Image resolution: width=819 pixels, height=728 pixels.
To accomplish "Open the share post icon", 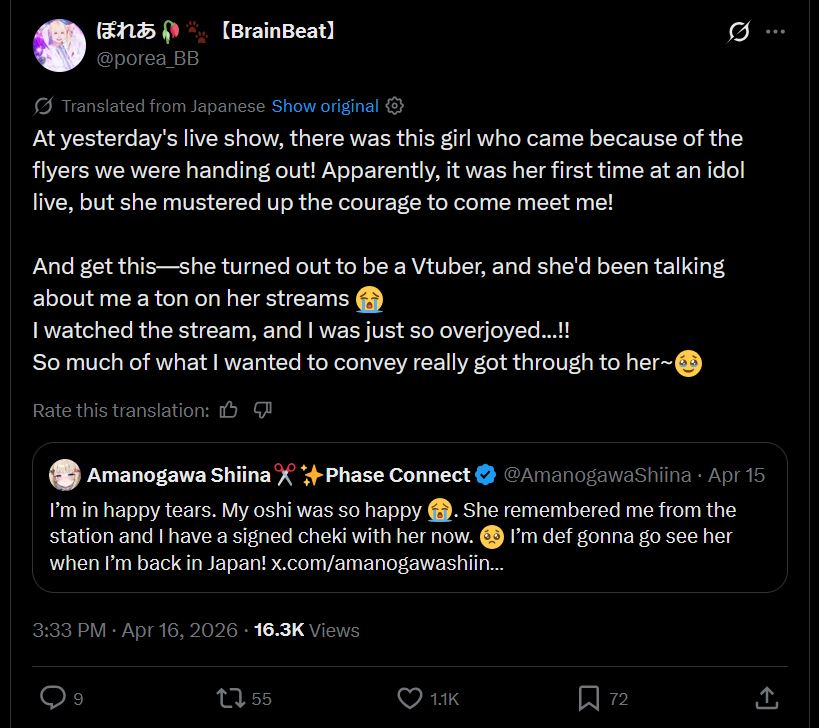I will click(767, 698).
